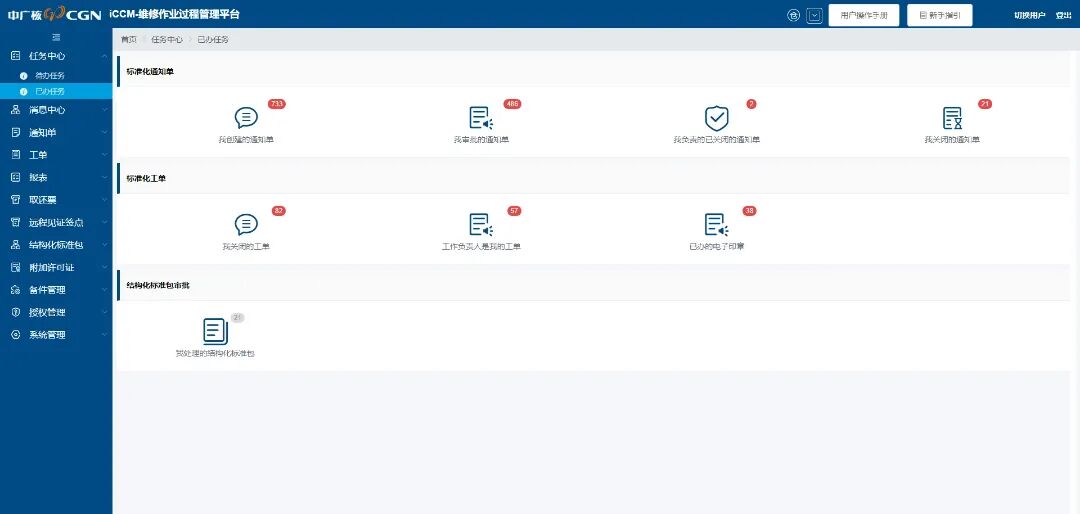1080x514 pixels.
Task: Click the 首页 breadcrumb link
Action: 128,39
